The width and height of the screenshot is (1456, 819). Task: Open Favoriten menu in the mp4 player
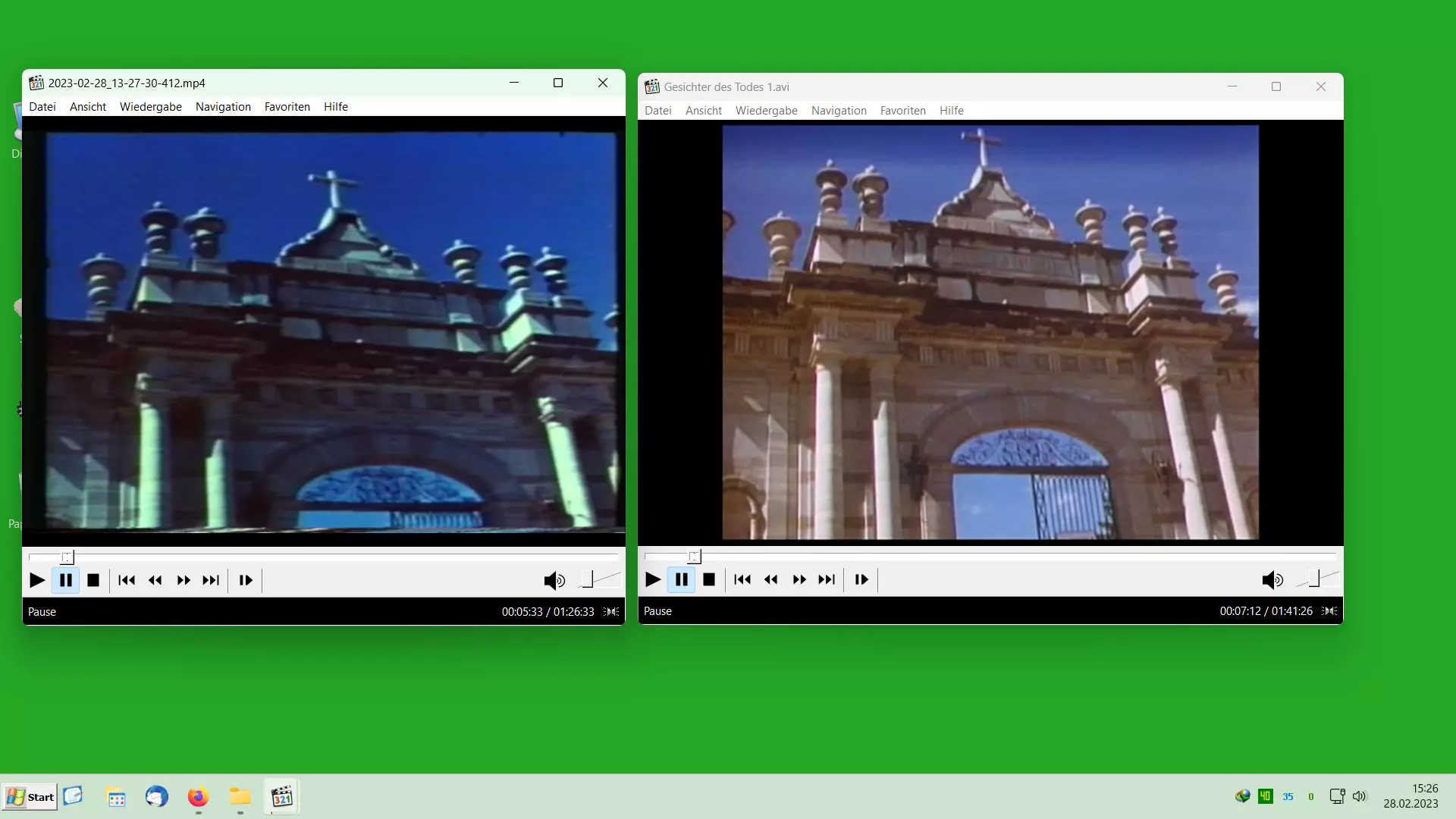coord(287,107)
